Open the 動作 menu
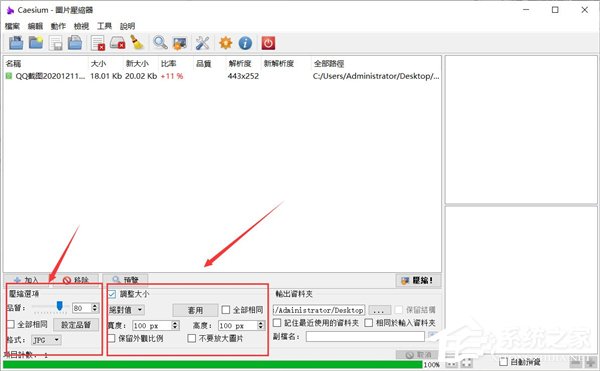 (x=58, y=26)
